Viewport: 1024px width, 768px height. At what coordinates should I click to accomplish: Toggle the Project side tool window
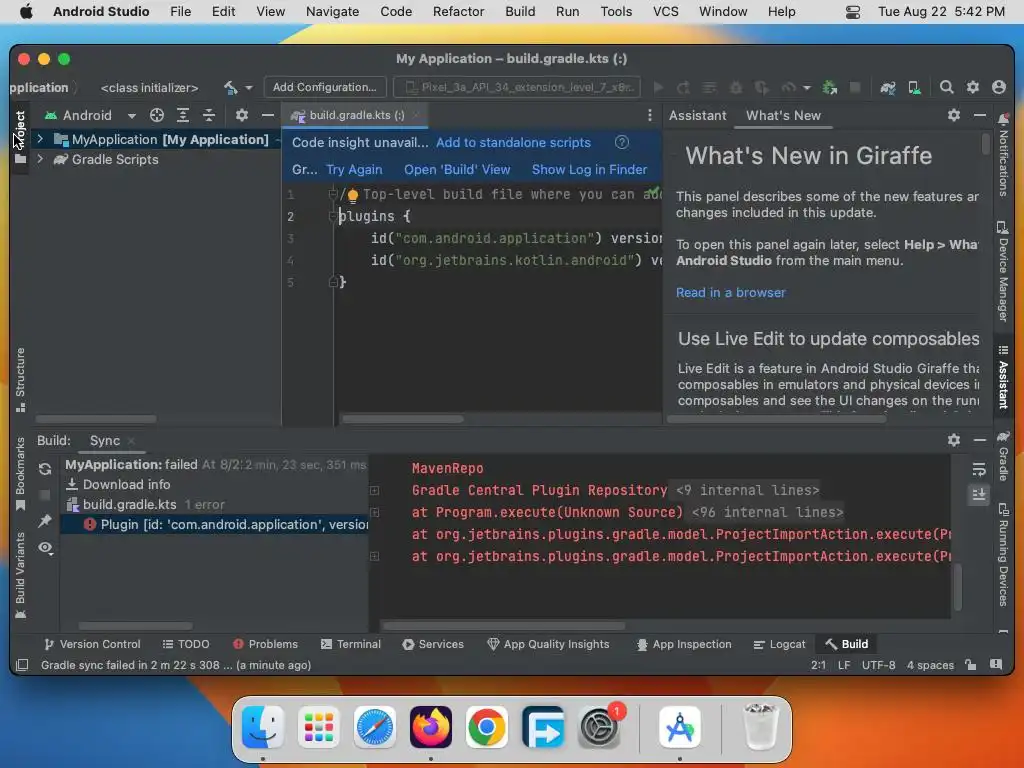coord(20,137)
